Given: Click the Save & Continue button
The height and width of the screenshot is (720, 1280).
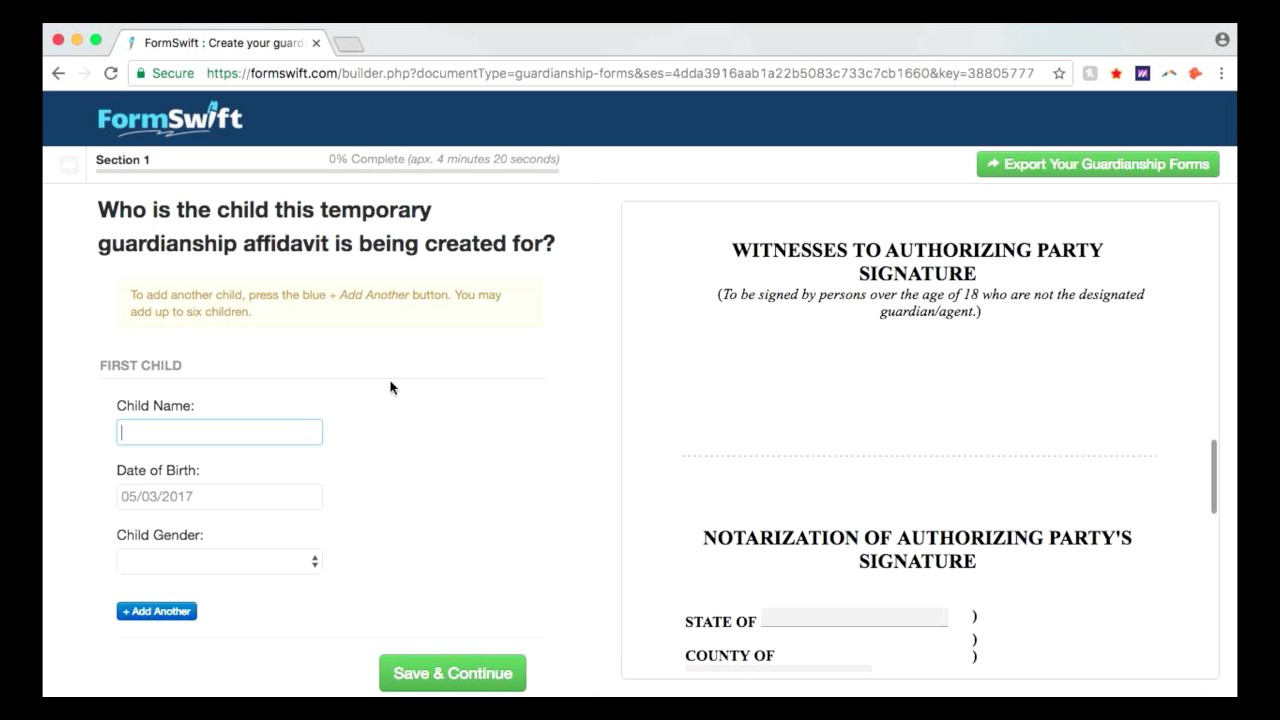Looking at the screenshot, I should point(452,673).
